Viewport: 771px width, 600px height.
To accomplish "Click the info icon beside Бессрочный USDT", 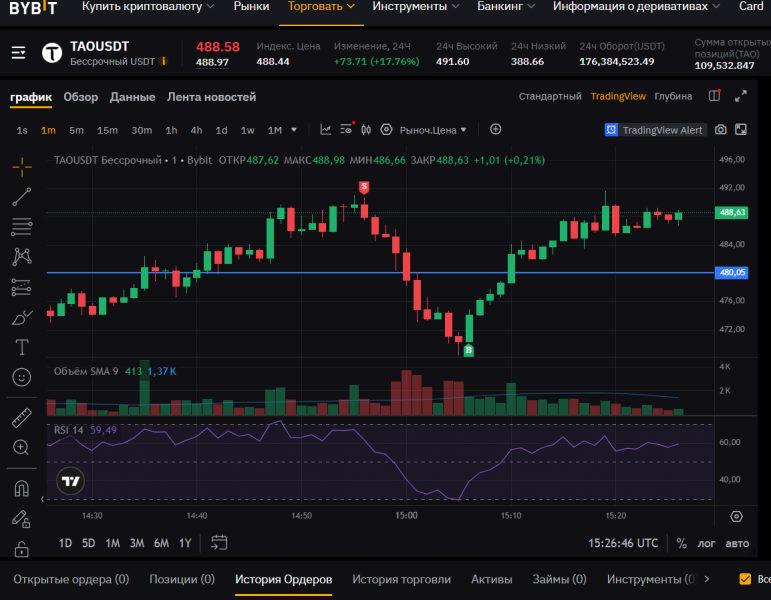I will point(164,61).
